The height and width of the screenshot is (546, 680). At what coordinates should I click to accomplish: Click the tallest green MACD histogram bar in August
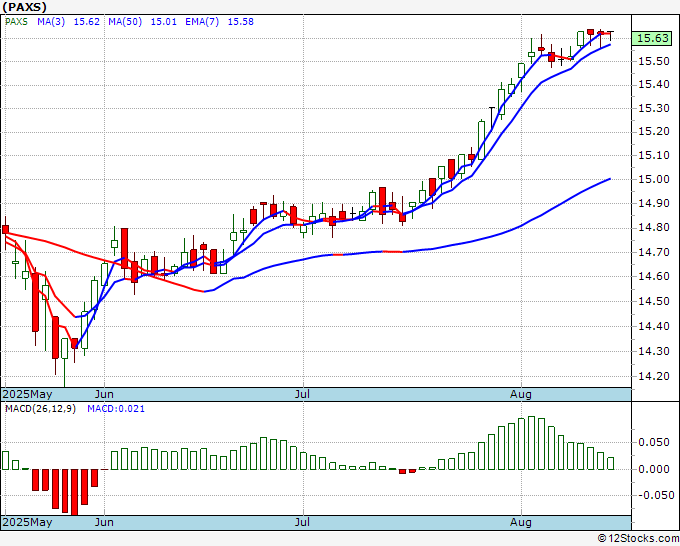coord(531,443)
